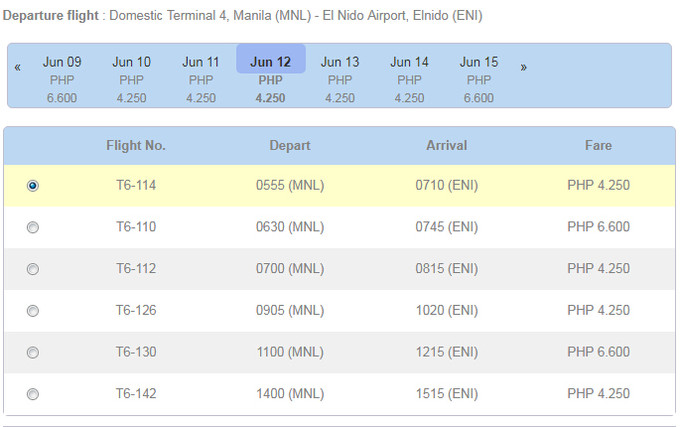This screenshot has width=680, height=427.
Task: Click the previous week double-arrow icon
Action: (18, 67)
